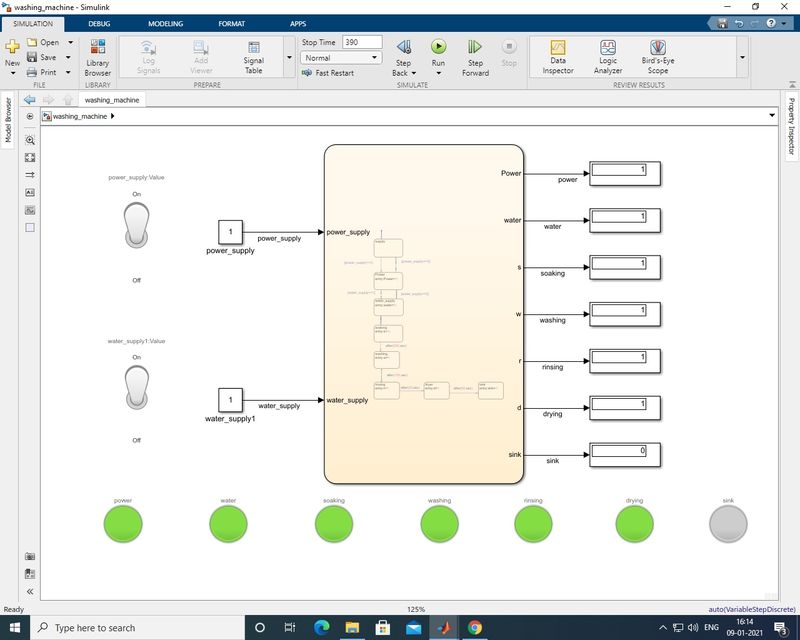This screenshot has height=640, width=800.
Task: Launch the Logic Analyzer
Action: [607, 57]
